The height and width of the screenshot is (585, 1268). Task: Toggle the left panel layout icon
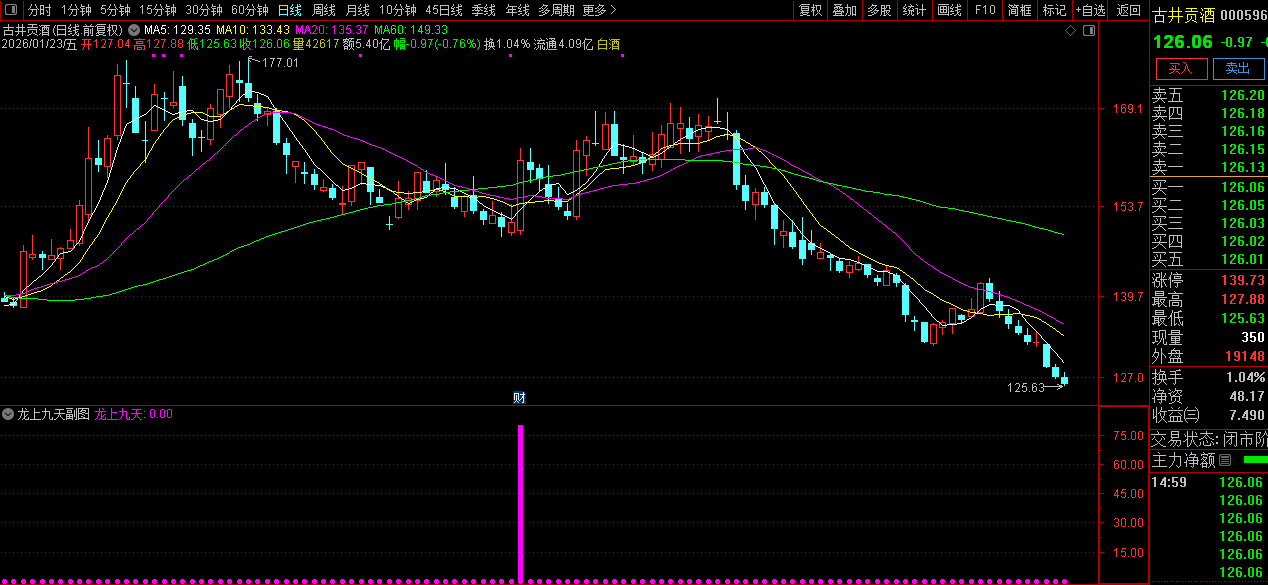click(x=11, y=10)
